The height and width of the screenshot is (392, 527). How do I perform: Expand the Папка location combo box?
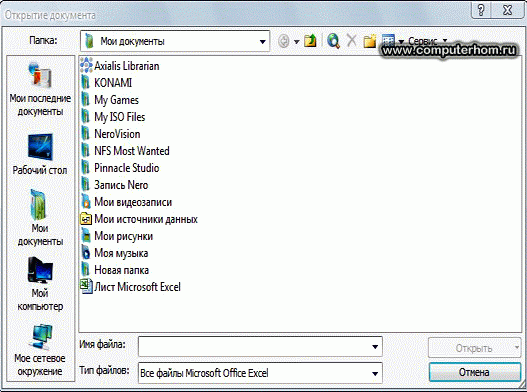(262, 42)
